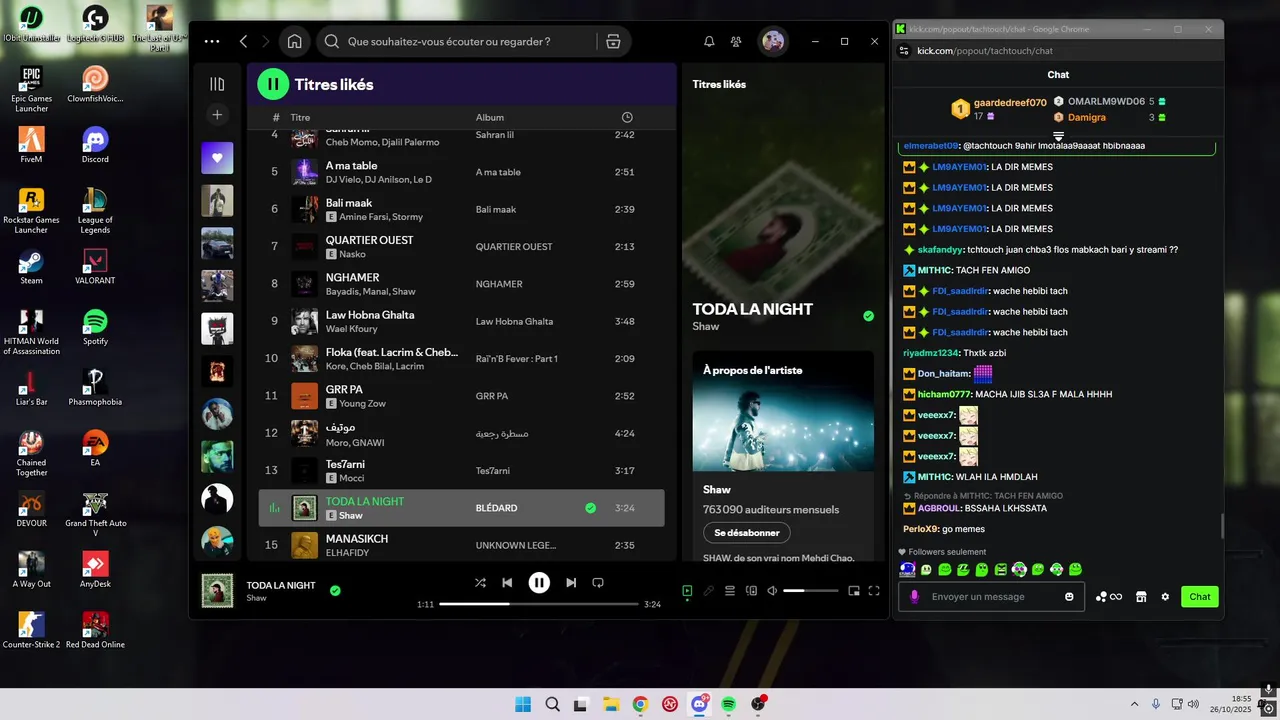Skip to previous track
Image resolution: width=1280 pixels, height=720 pixels.
coord(507,582)
